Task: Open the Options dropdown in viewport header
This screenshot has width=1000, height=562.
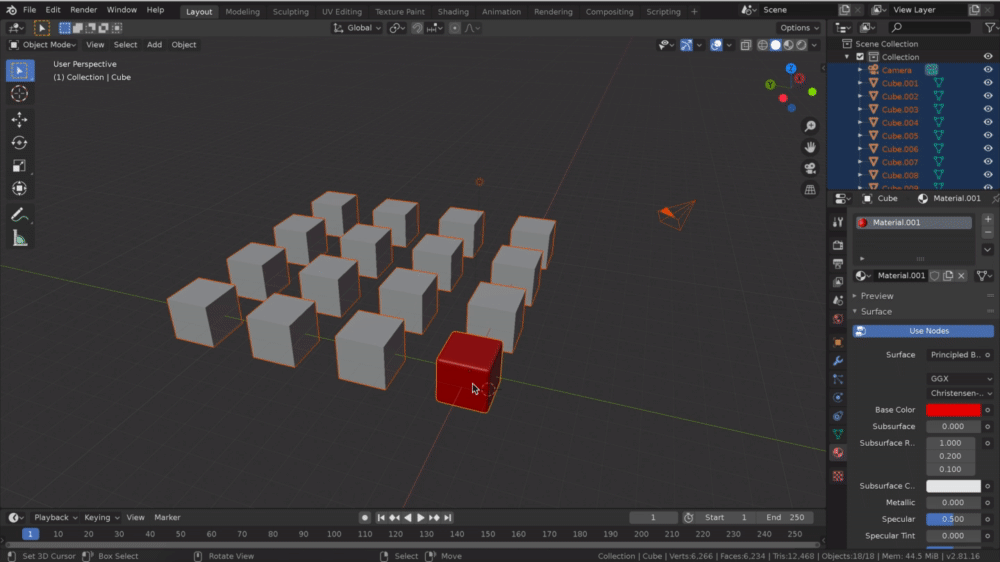Action: 799,28
